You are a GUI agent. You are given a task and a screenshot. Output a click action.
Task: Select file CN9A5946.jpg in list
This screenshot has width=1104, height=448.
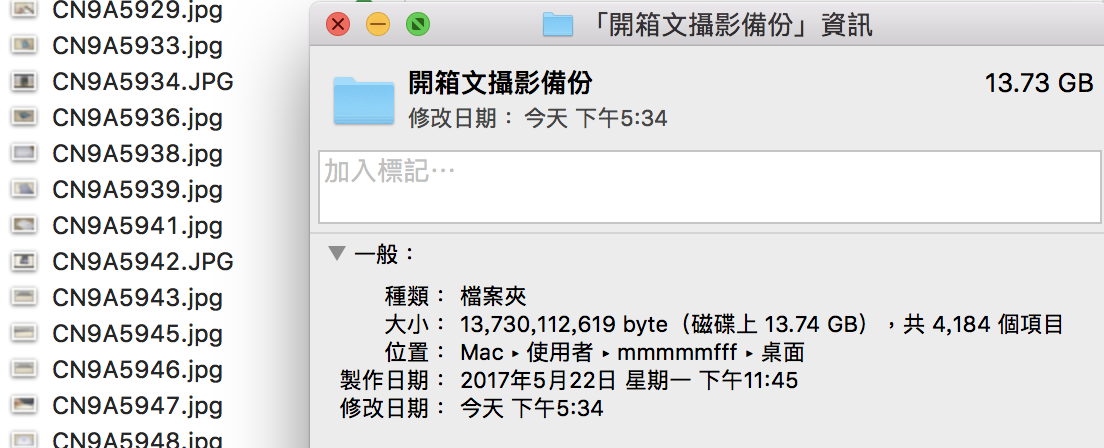click(x=137, y=370)
